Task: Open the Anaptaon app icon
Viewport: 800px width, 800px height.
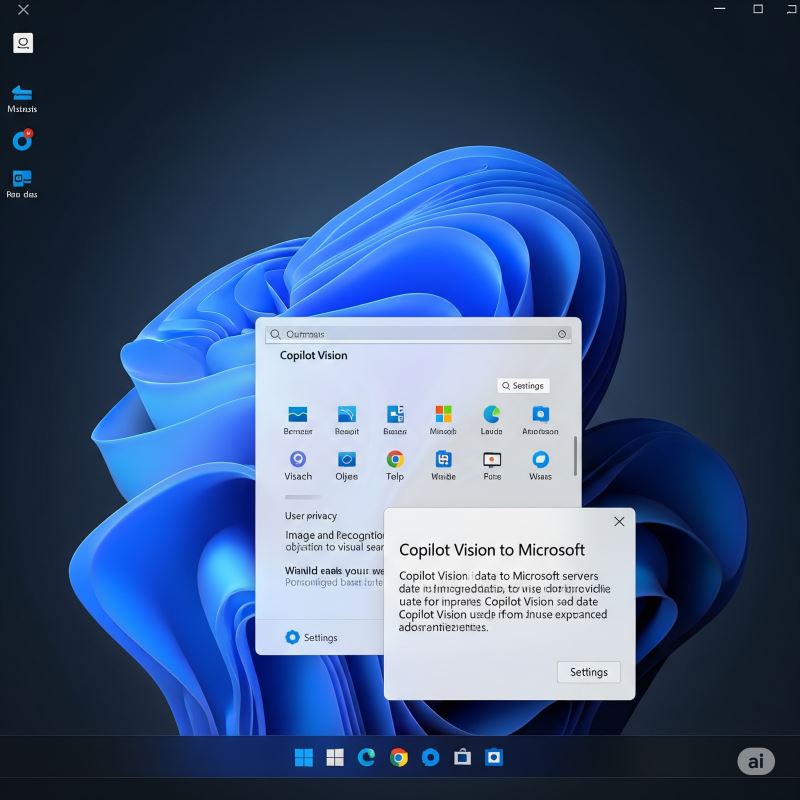Action: click(540, 414)
